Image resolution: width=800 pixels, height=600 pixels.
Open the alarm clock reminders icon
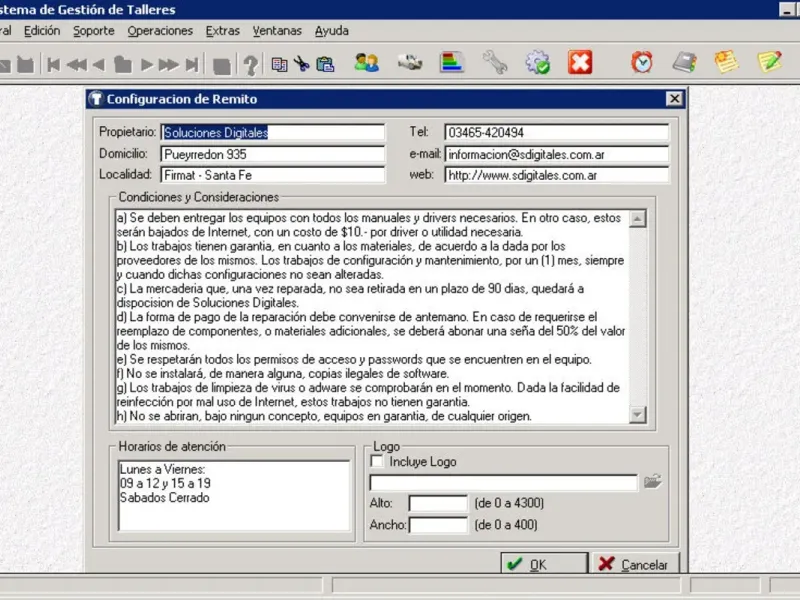point(642,62)
